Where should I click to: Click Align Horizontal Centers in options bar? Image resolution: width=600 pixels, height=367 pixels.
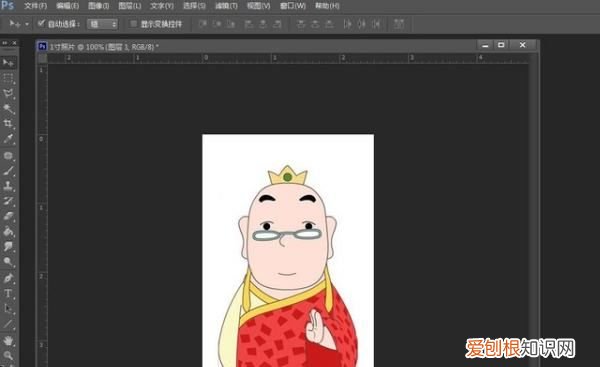pos(263,24)
